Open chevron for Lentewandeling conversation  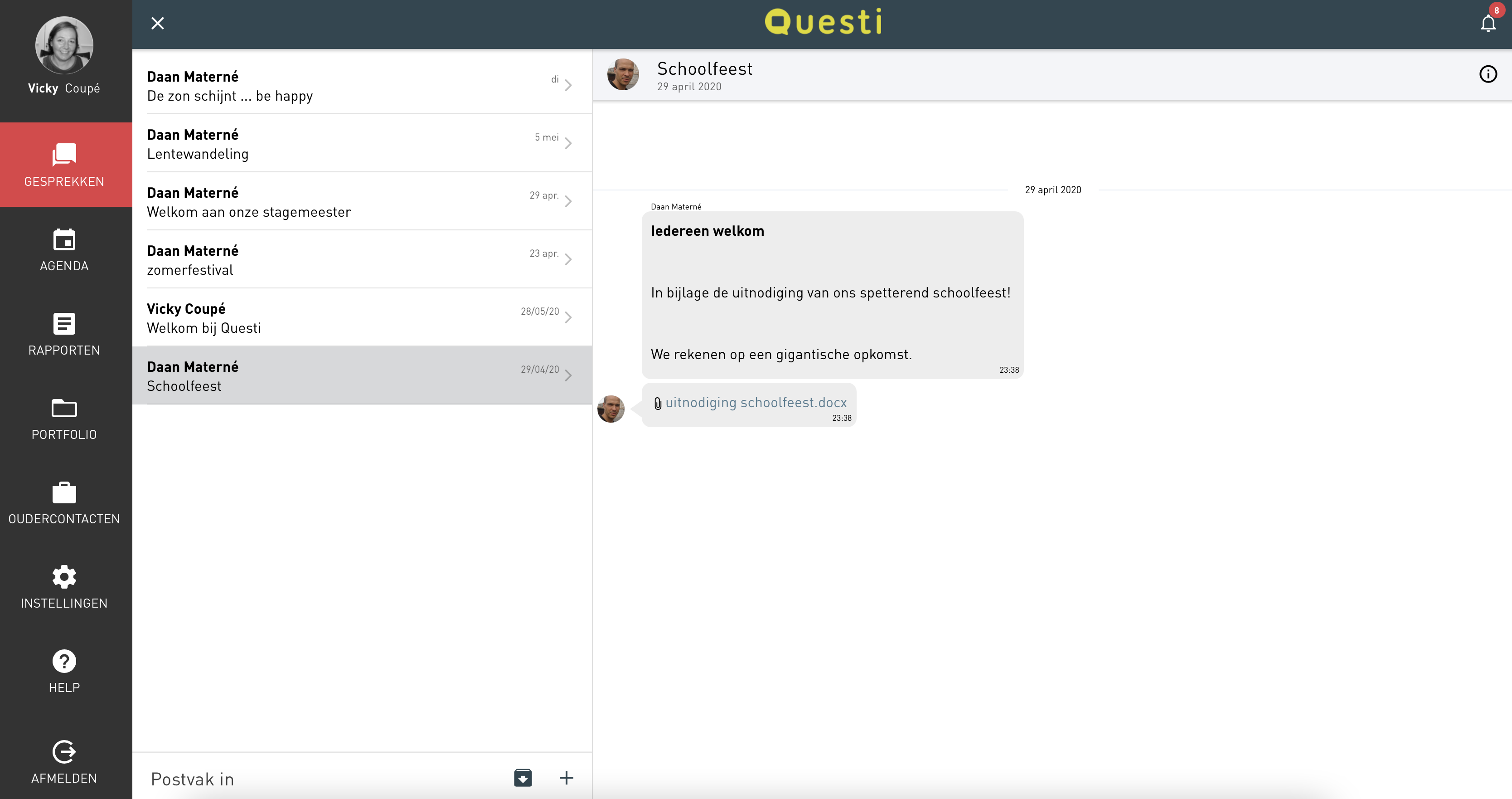568,143
